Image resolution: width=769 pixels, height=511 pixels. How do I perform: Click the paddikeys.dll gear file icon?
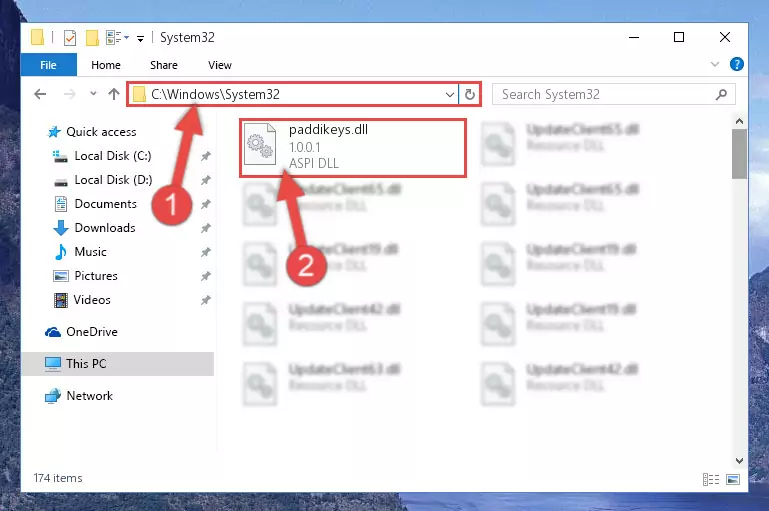coord(260,144)
